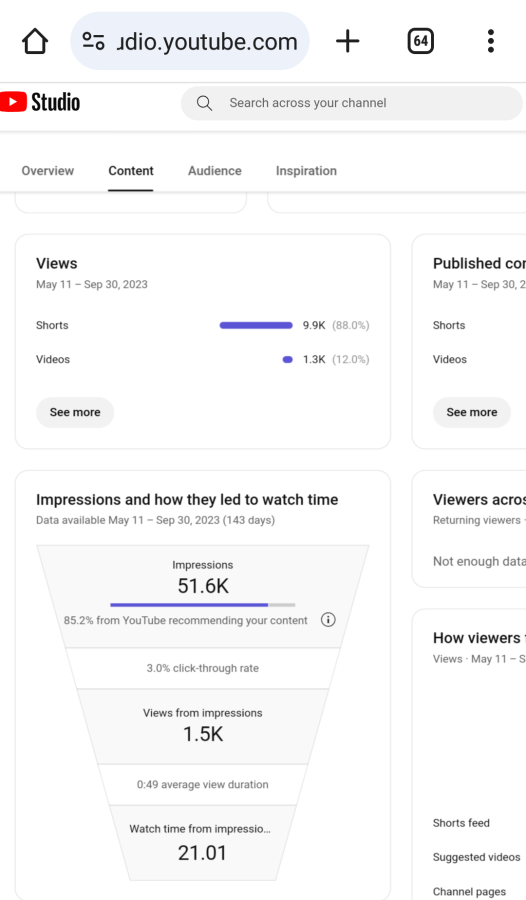The height and width of the screenshot is (900, 526).
Task: Click the 0:49 average view duration row
Action: click(203, 785)
